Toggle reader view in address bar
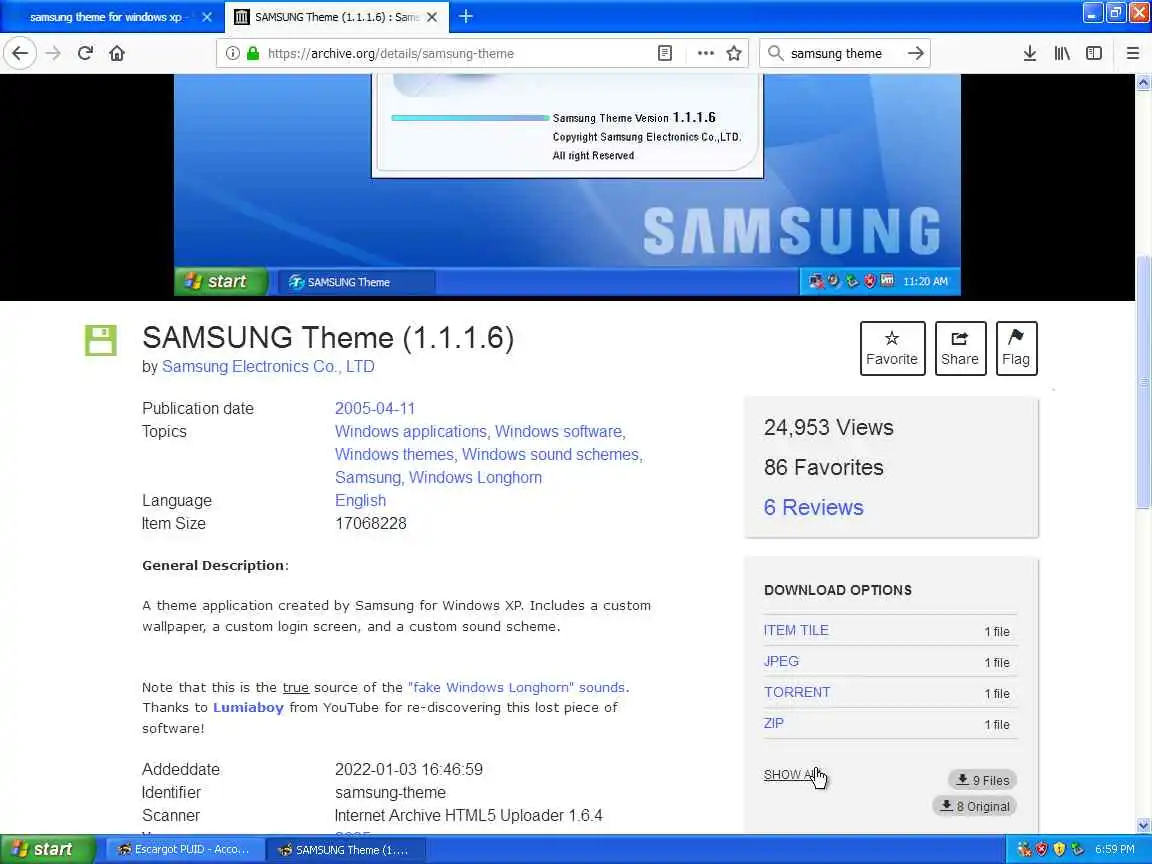 [664, 53]
